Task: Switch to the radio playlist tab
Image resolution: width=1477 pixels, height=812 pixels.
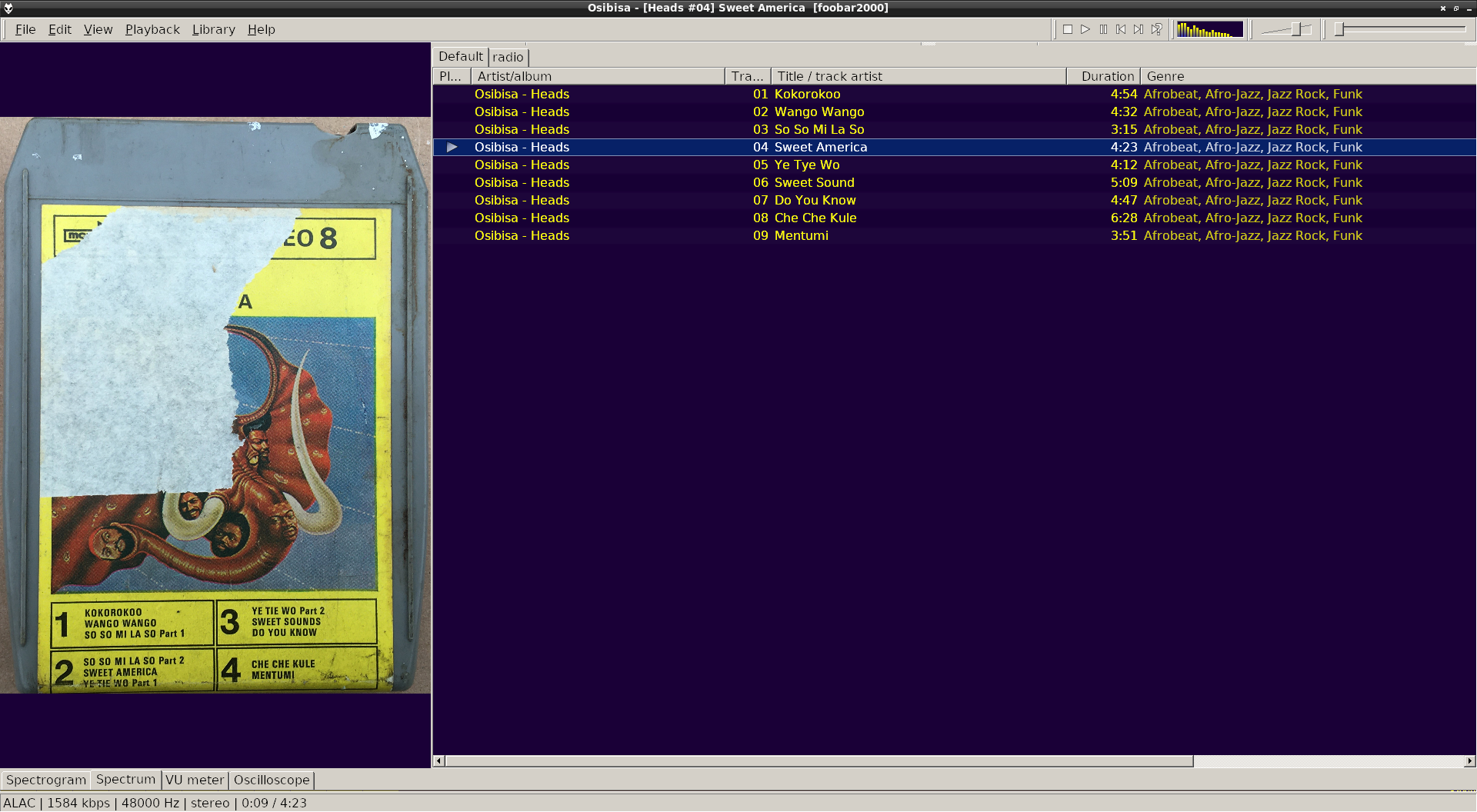Action: tap(508, 58)
